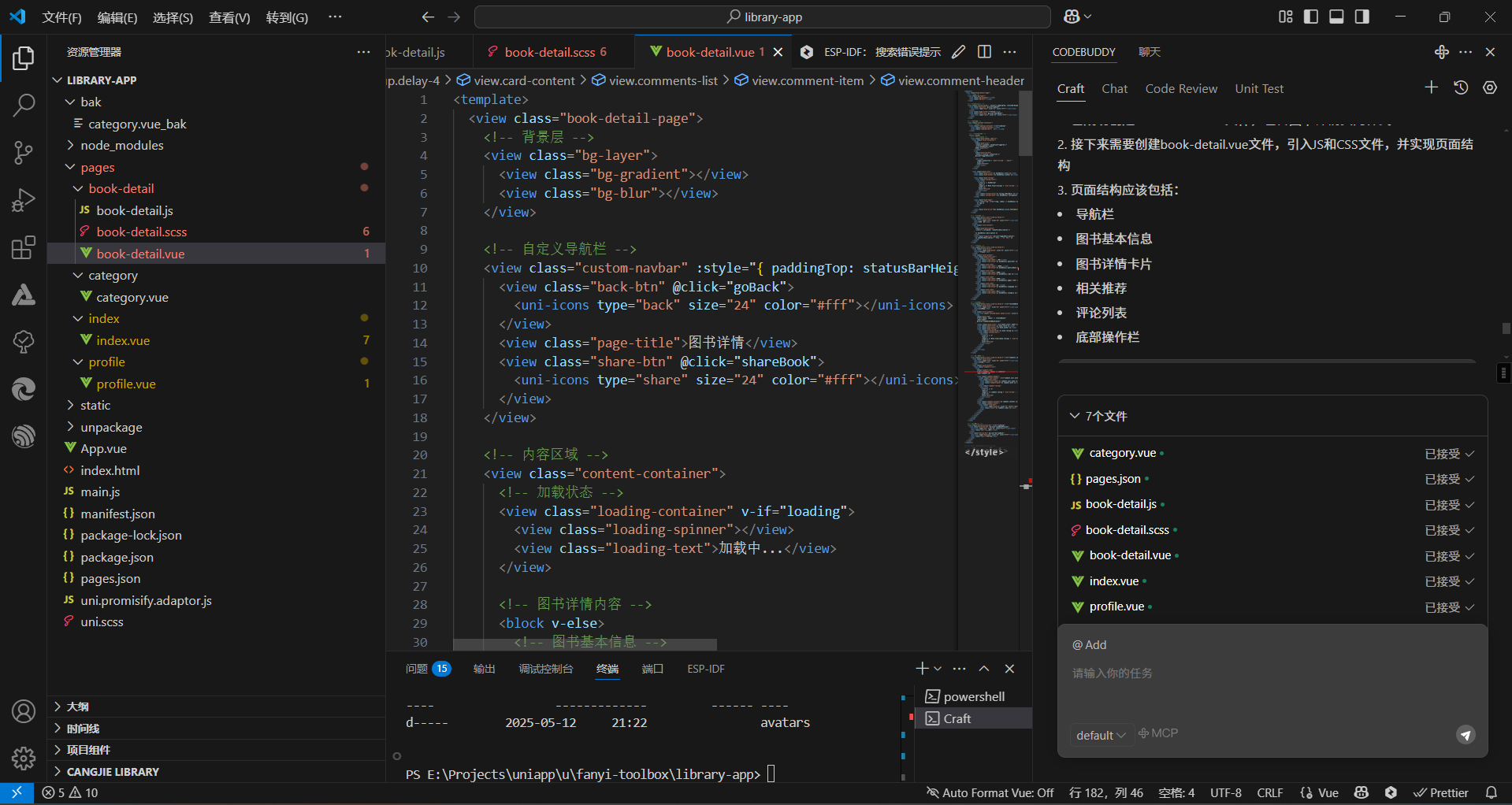
Task: Select the powershell terminal
Action: [x=973, y=696]
